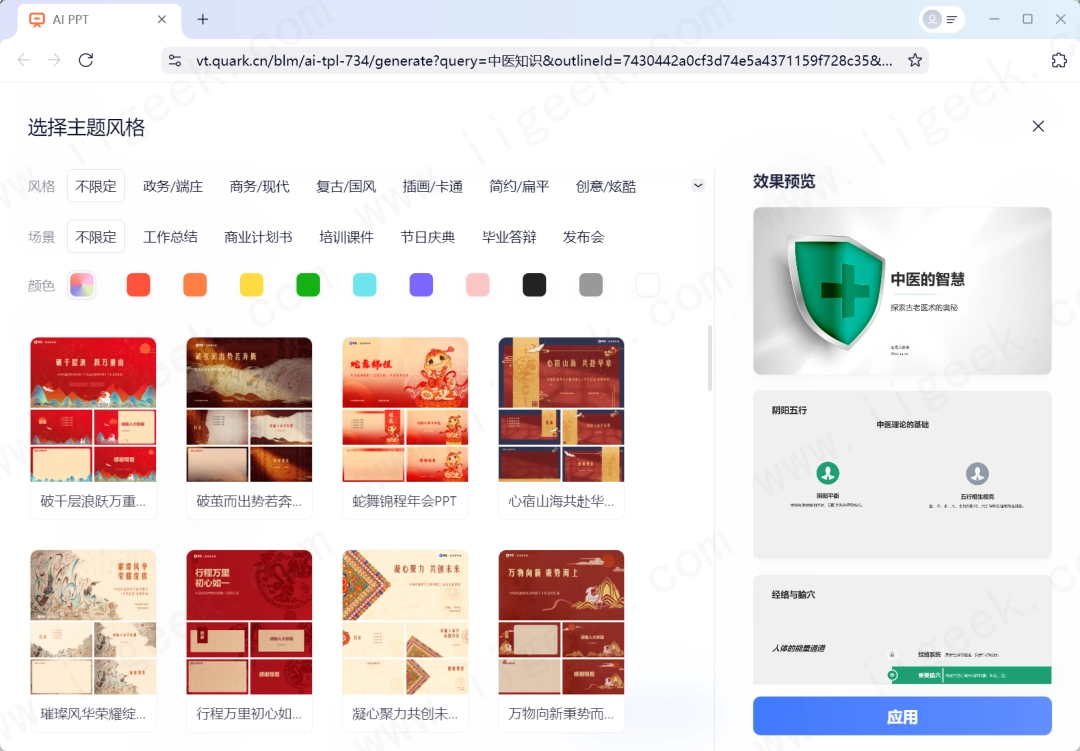Click the site permissions icon in address bar
The width and height of the screenshot is (1080, 751).
click(x=175, y=60)
